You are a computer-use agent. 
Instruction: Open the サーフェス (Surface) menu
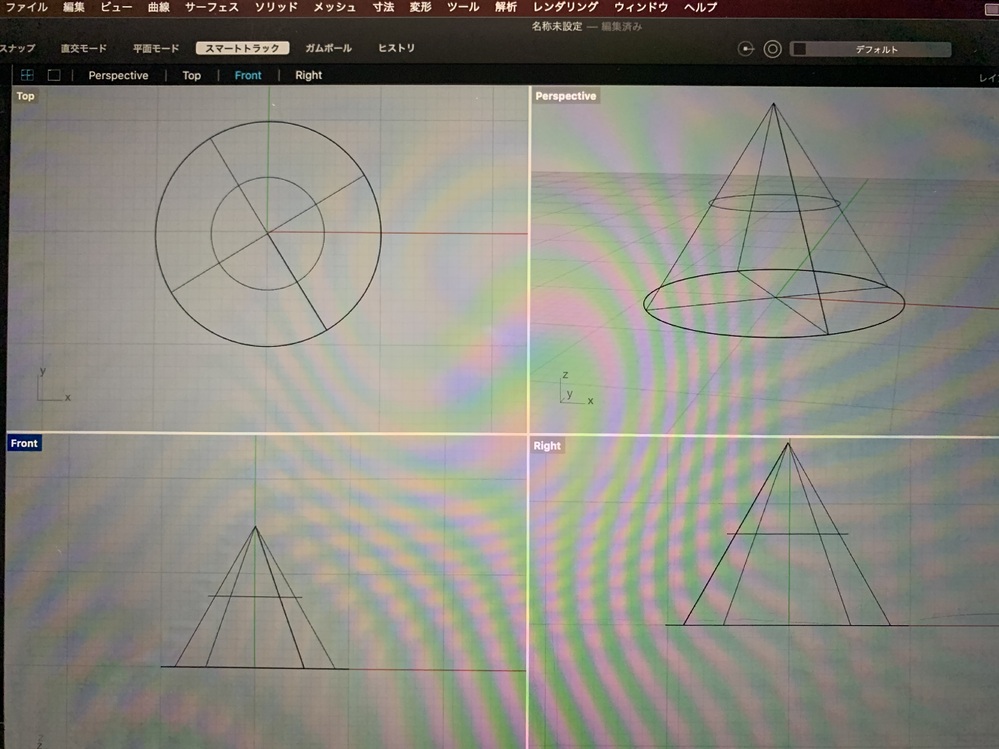(211, 7)
